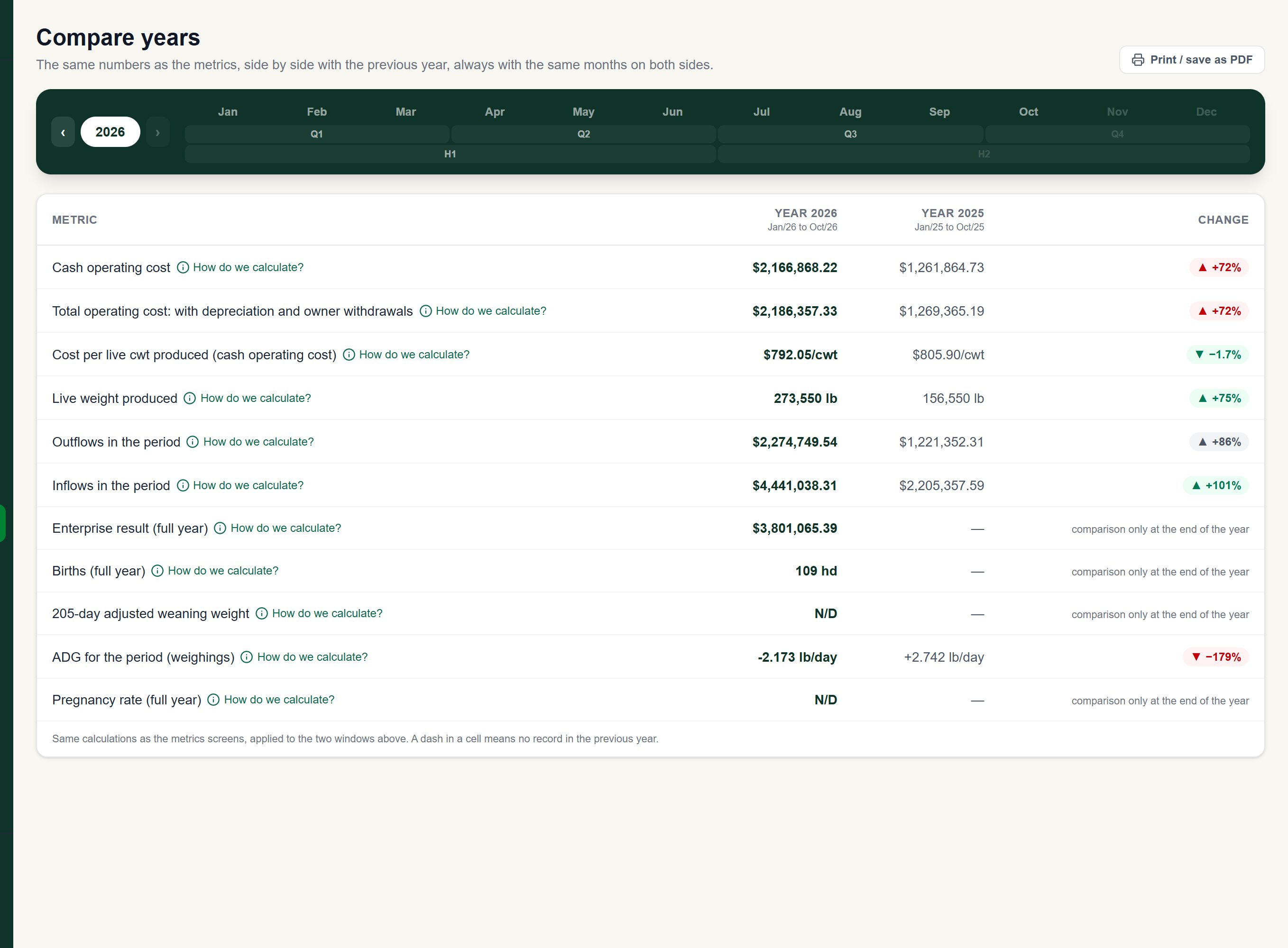Click the 109 hd value
This screenshot has width=1288, height=948.
[x=816, y=571]
